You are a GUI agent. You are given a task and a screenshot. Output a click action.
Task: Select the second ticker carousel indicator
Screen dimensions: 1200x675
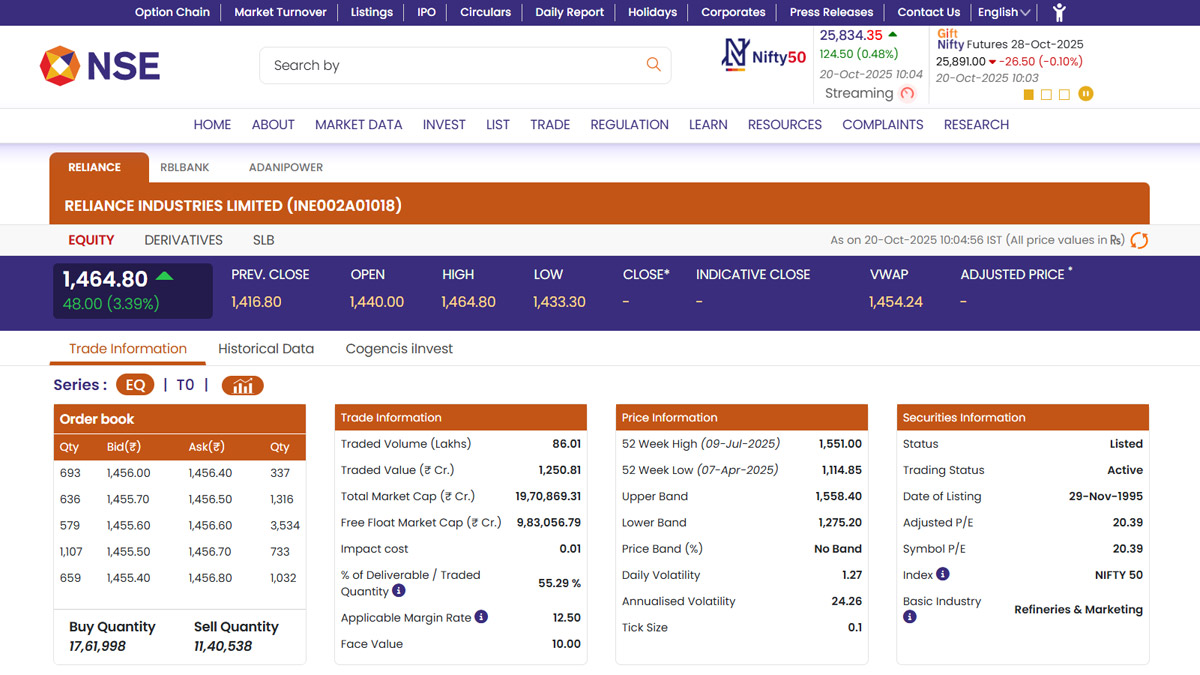coord(1046,94)
